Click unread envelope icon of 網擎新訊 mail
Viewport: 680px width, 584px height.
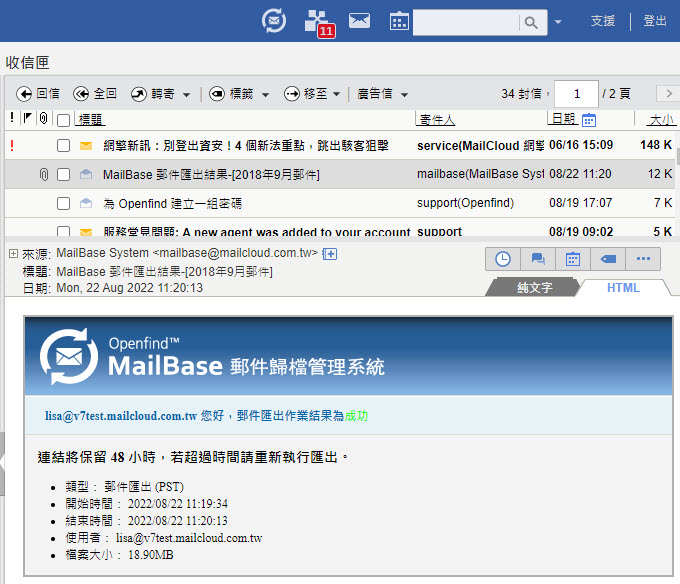86,146
